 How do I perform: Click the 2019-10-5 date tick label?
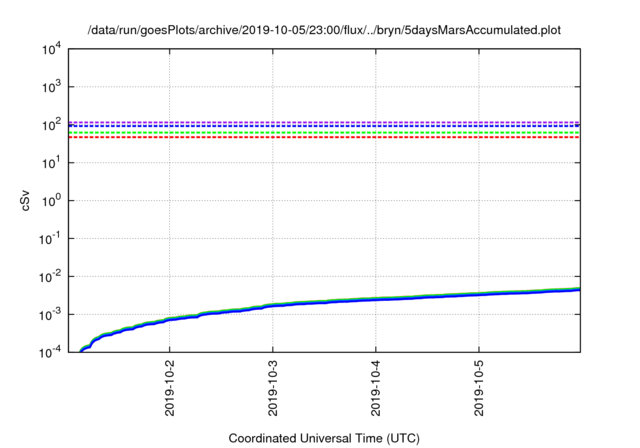479,388
